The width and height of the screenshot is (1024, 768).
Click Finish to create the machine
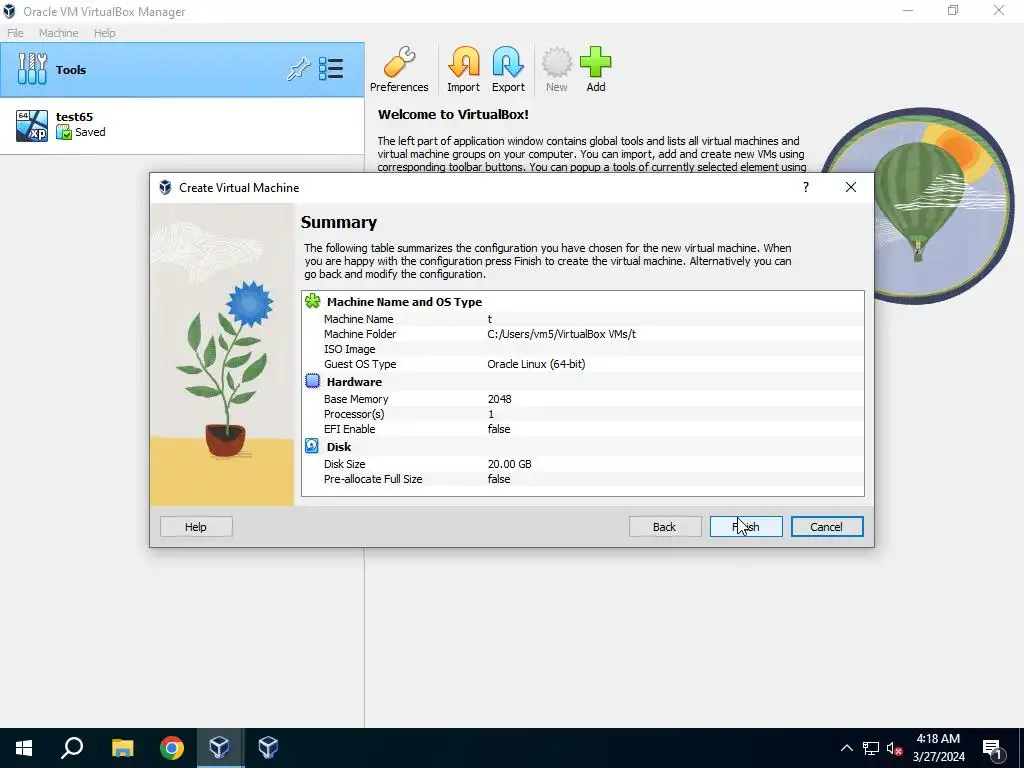746,526
